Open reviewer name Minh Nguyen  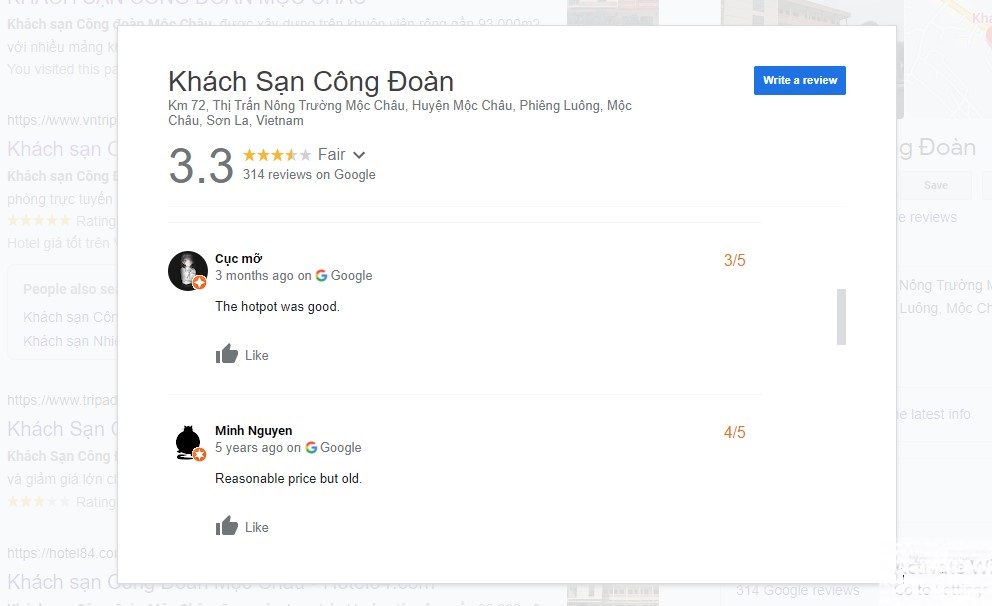coord(253,431)
